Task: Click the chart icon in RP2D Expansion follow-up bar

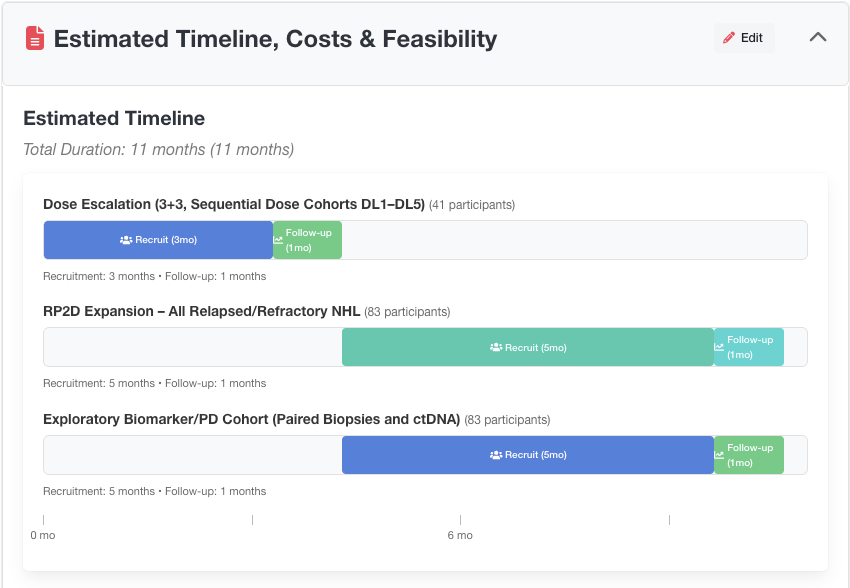Action: [719, 347]
